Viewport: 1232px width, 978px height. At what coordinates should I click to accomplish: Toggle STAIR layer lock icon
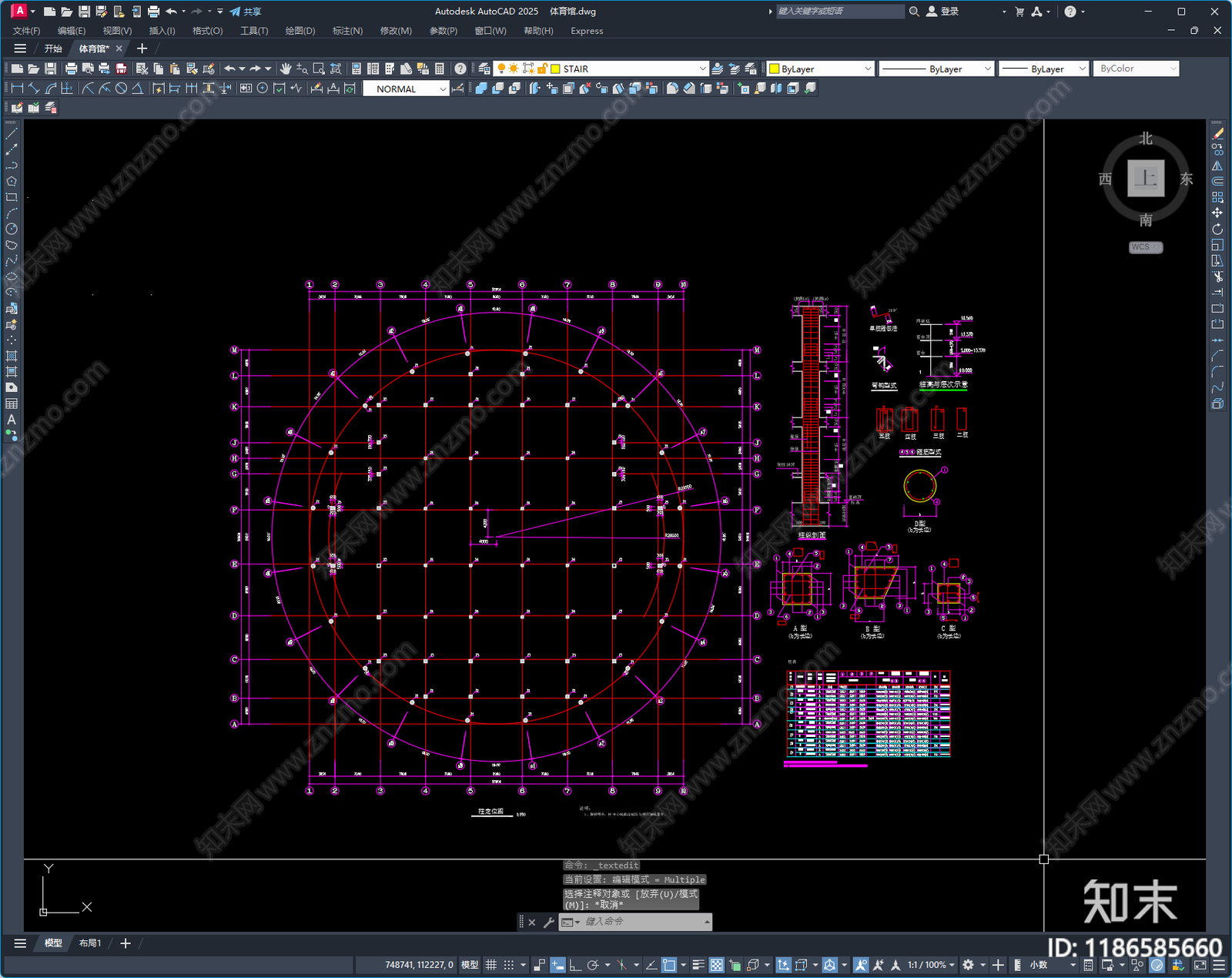point(542,69)
